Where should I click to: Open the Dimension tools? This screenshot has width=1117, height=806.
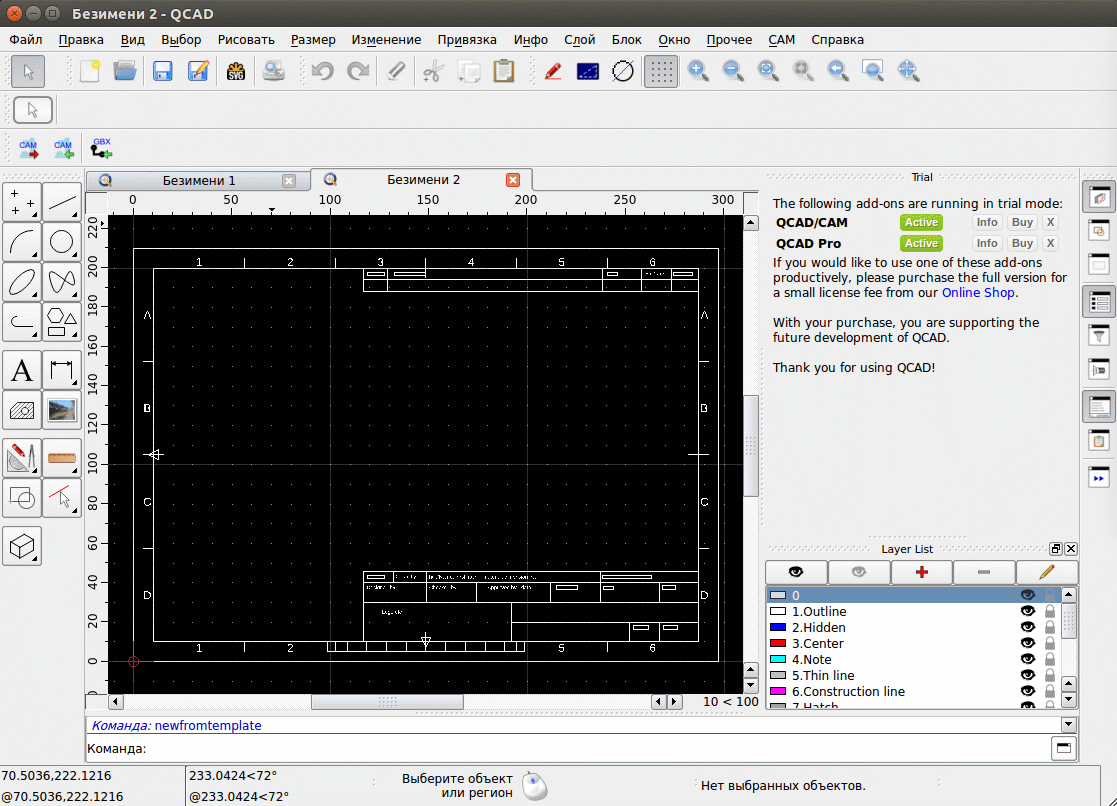[62, 371]
